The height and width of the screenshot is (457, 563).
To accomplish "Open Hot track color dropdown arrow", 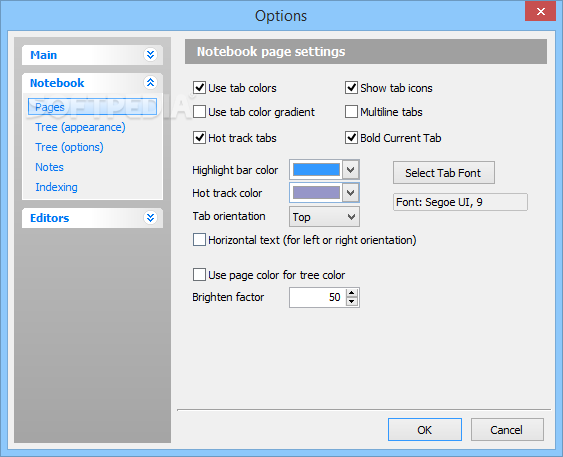I will [351, 193].
